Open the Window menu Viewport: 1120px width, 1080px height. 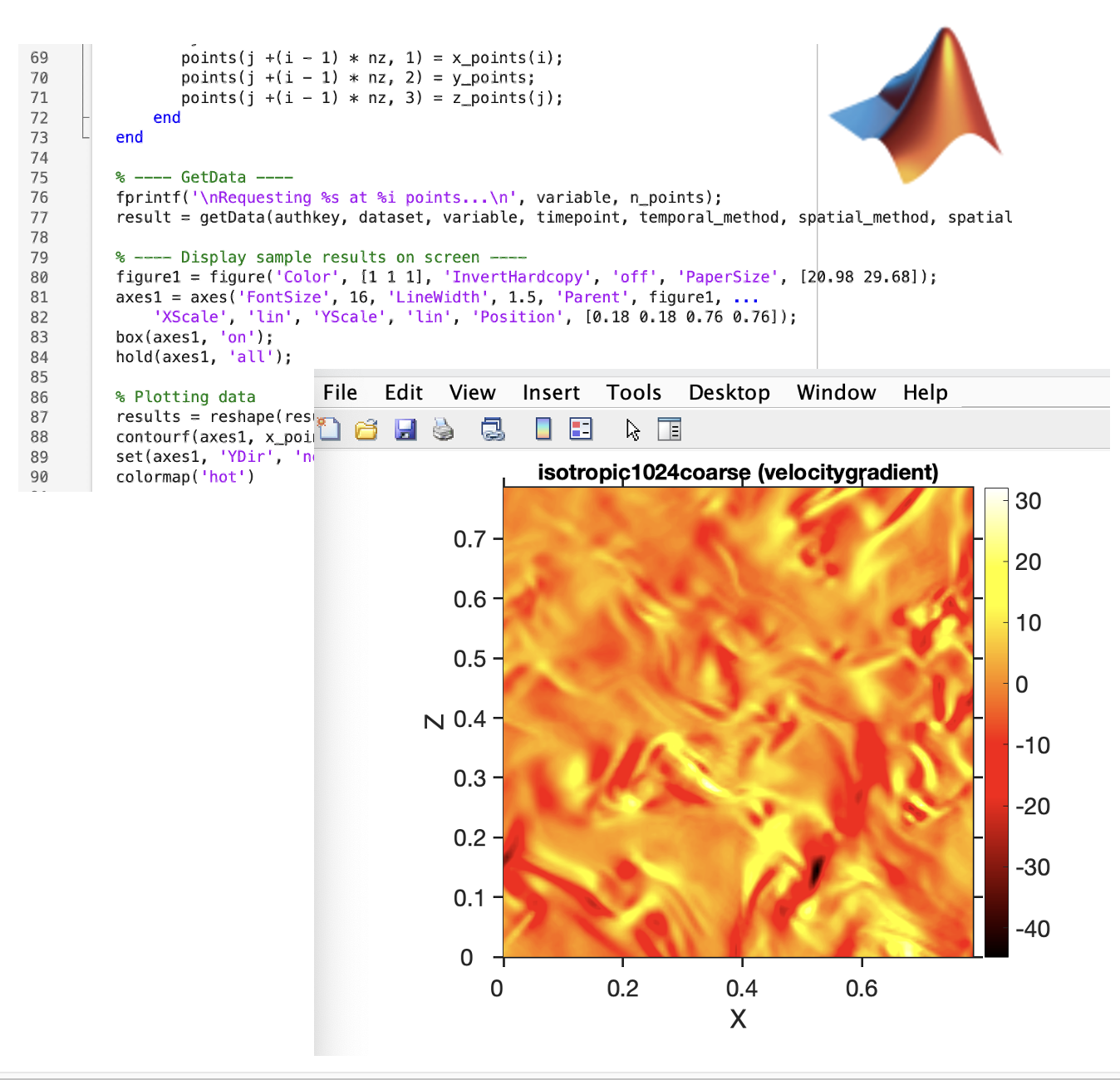point(836,392)
